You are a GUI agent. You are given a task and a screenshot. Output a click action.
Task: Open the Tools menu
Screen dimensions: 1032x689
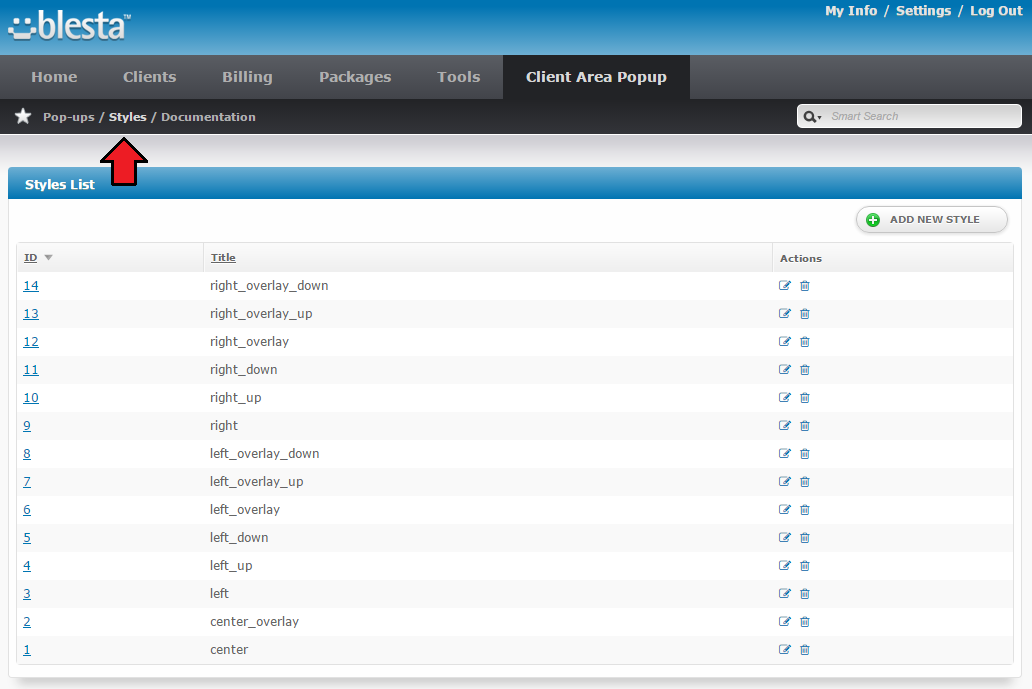459,77
